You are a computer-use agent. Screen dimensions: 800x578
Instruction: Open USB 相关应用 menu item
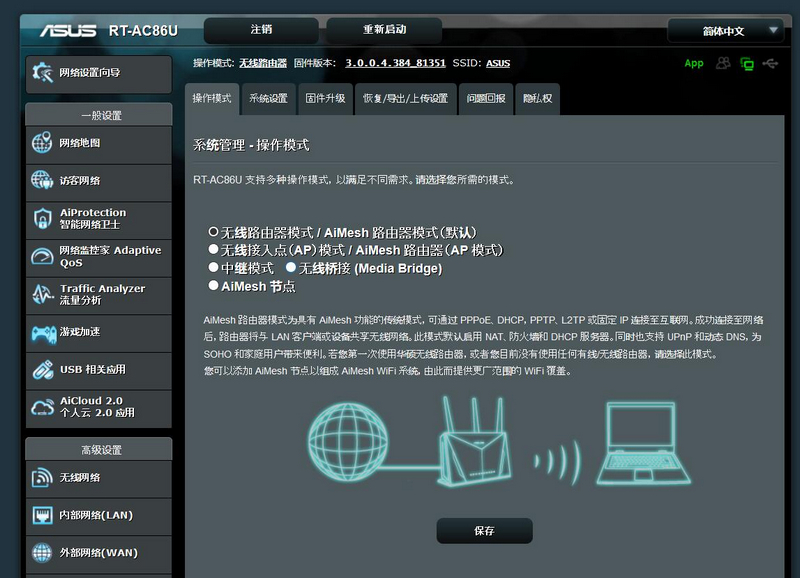pyautogui.click(x=98, y=371)
